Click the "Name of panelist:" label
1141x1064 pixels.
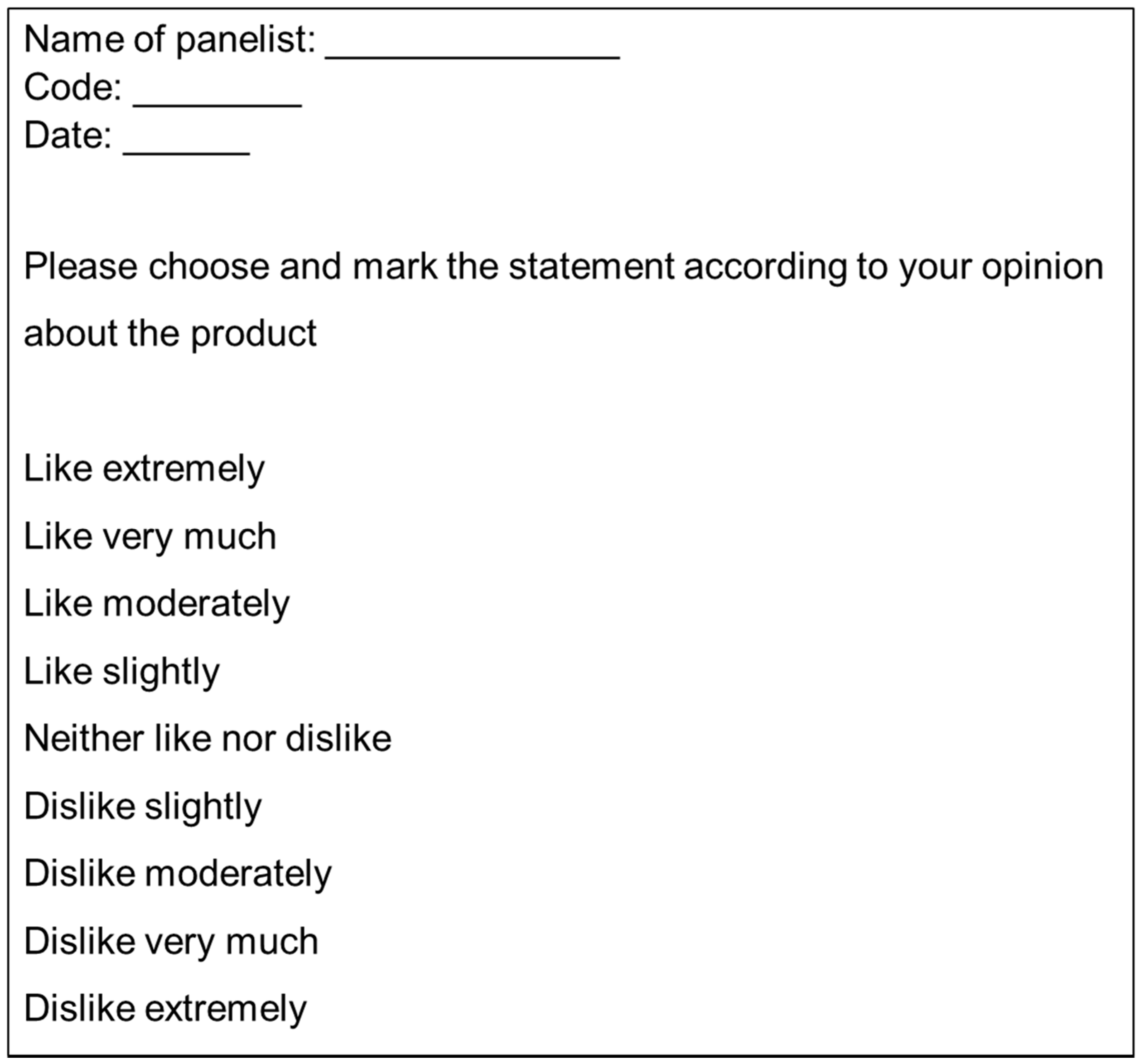(x=170, y=40)
